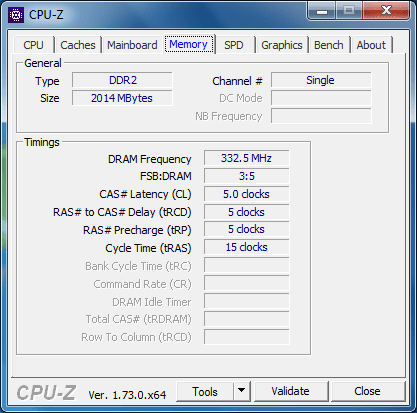Click the empty Bank Cycle Time field
417x413 pixels.
(247, 265)
